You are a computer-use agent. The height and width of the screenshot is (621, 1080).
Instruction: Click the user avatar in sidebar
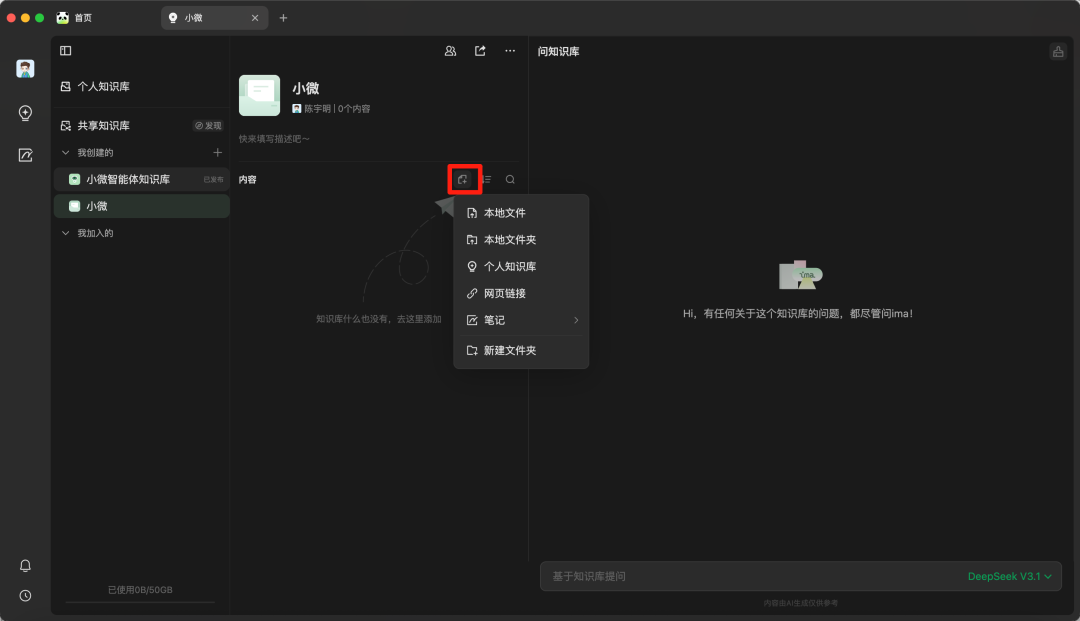click(25, 69)
